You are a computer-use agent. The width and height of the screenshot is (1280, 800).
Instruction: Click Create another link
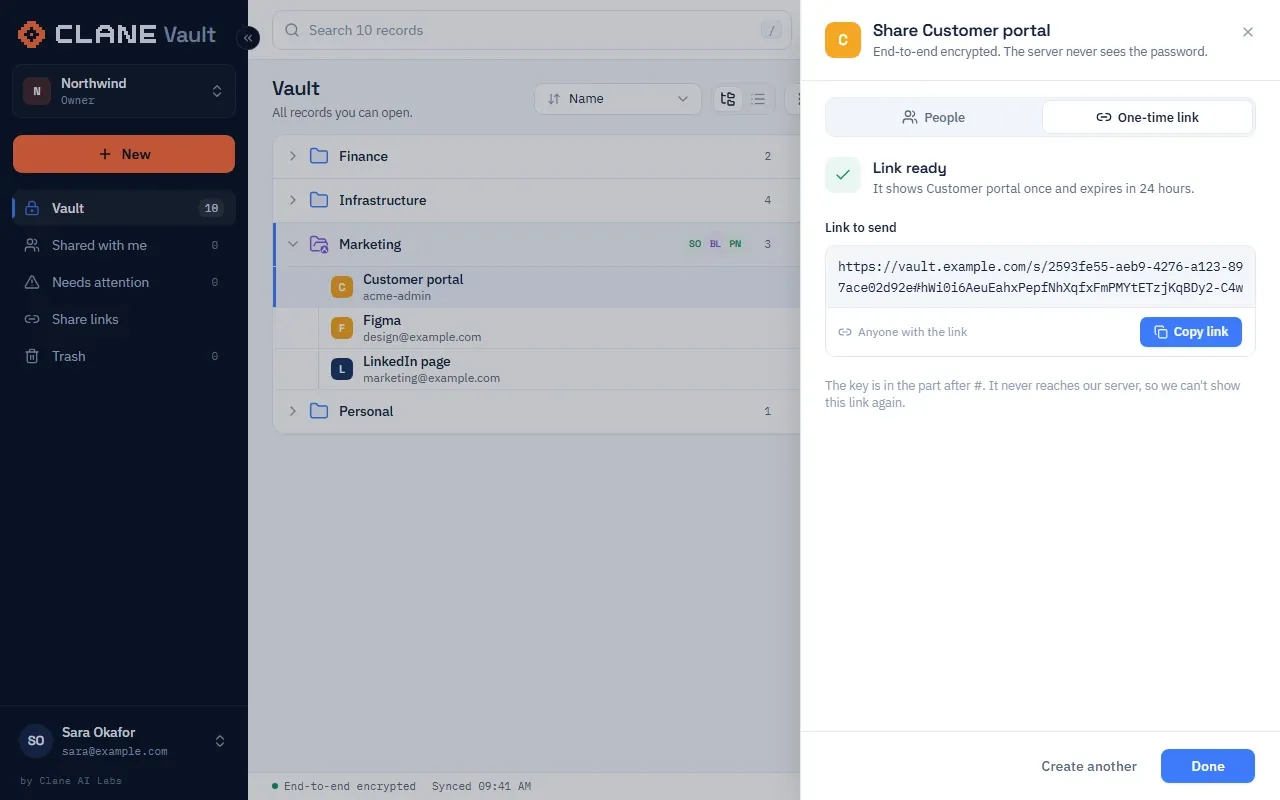click(1089, 766)
